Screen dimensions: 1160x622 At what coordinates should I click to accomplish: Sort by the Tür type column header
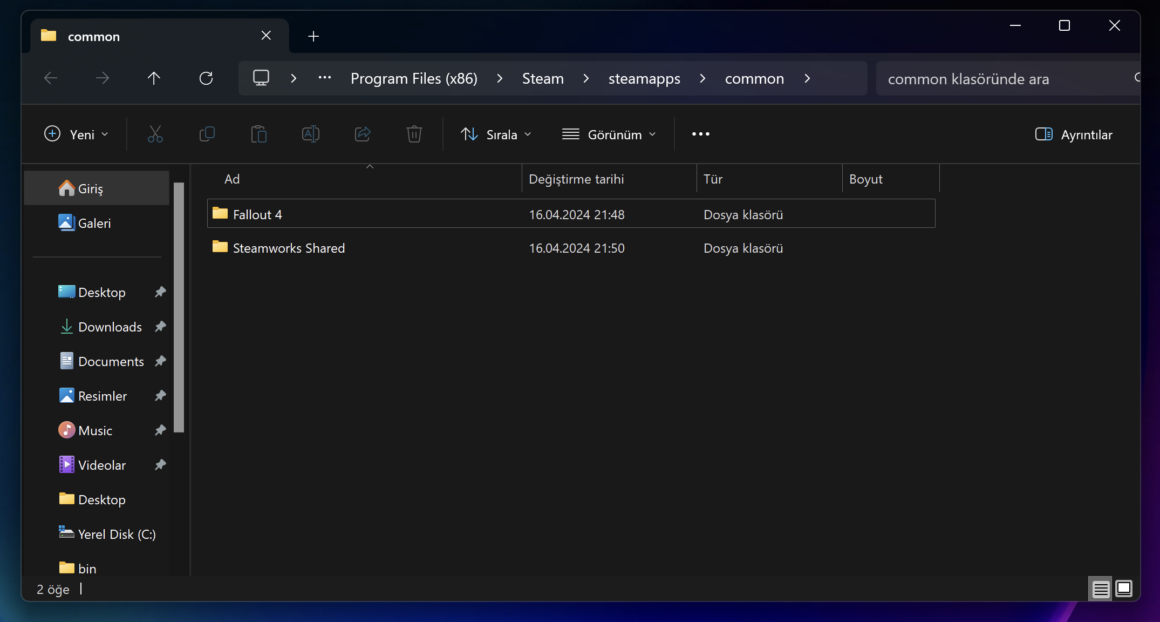pos(769,179)
